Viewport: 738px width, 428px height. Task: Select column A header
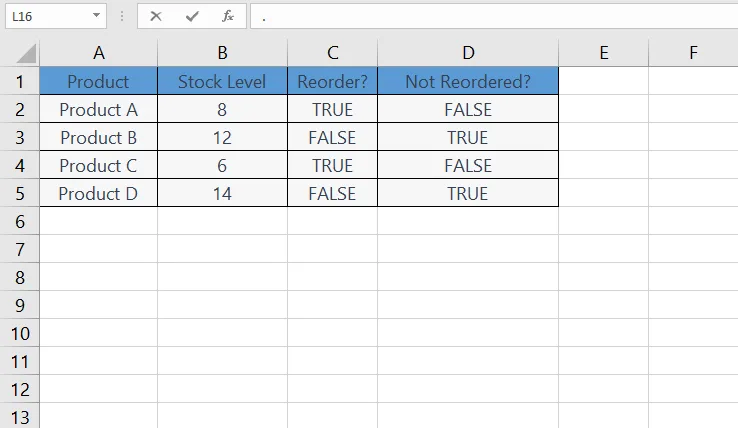[x=98, y=53]
